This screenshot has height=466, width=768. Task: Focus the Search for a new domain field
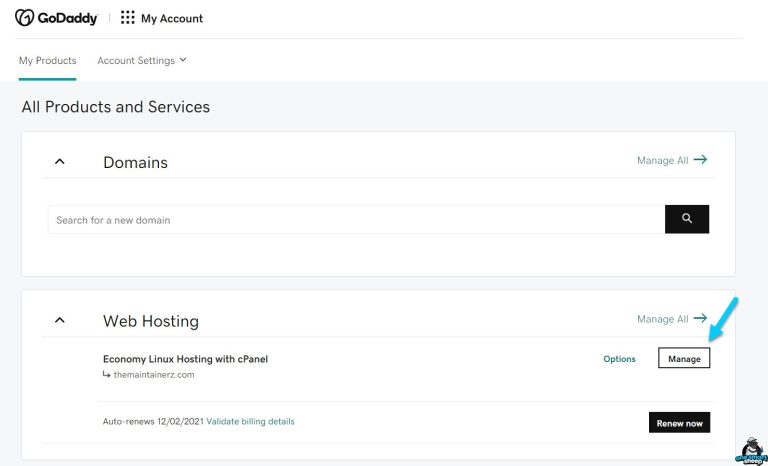355,219
